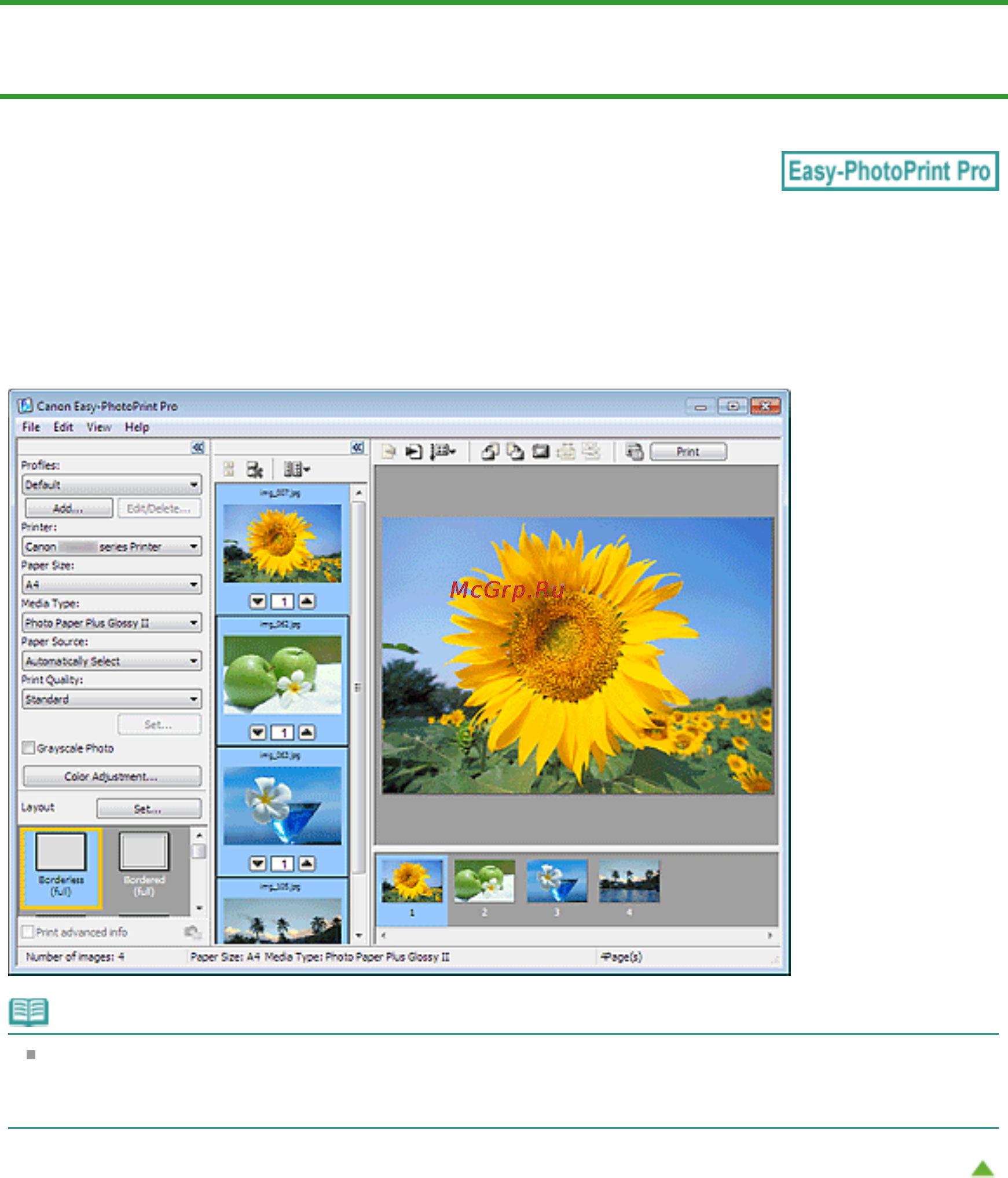The height and width of the screenshot is (1178, 1008).
Task: Click the image list scroll down arrow
Action: [359, 935]
